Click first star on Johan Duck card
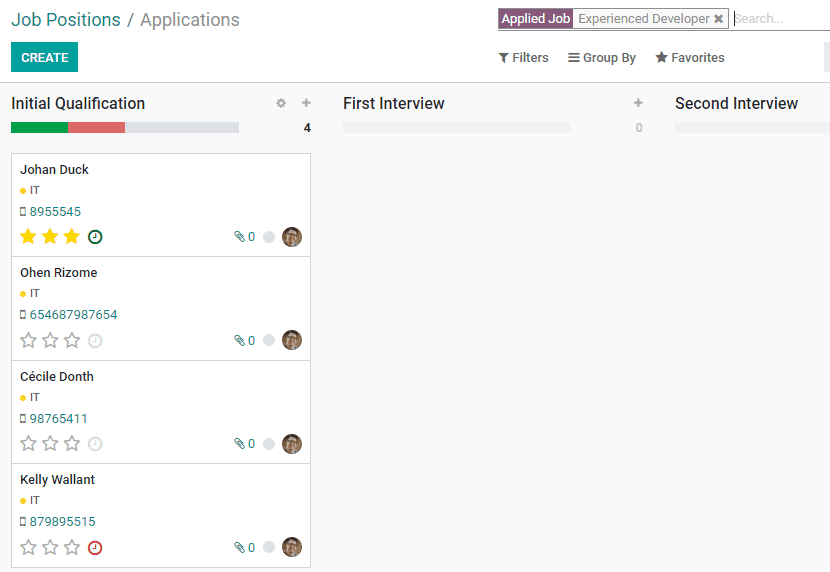 coord(28,237)
